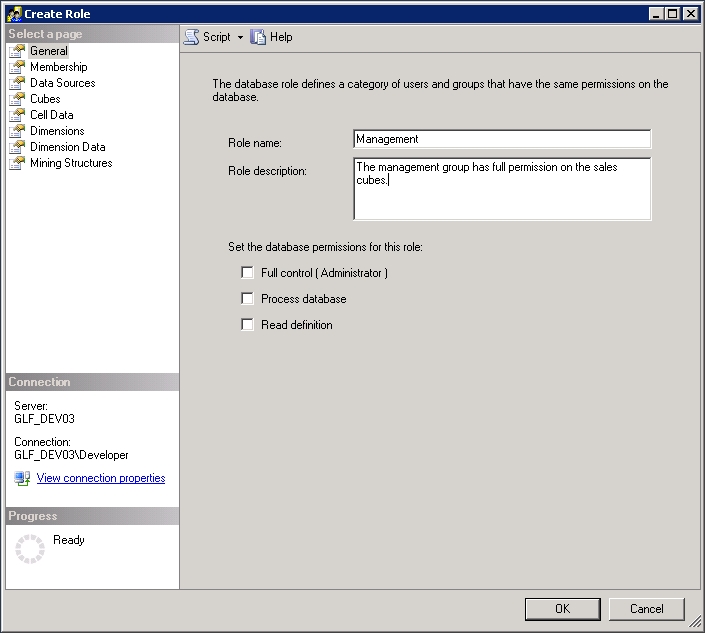Click the connection properties computer icon
Image resolution: width=705 pixels, height=633 pixels.
point(22,478)
